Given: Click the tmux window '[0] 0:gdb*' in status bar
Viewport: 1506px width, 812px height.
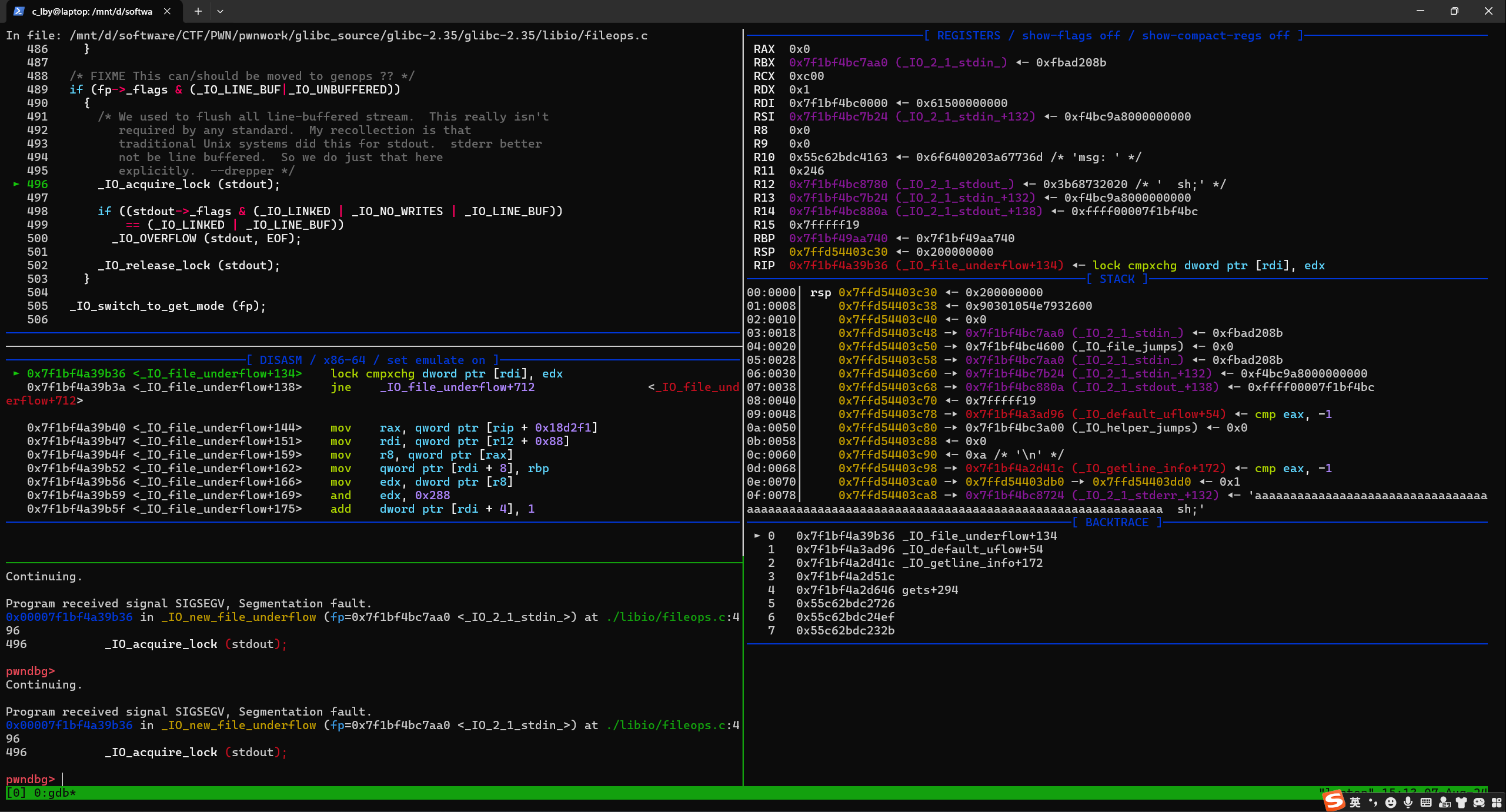Looking at the screenshot, I should [41, 793].
